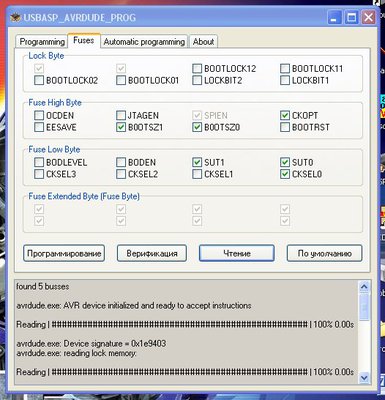Disable the CKSEL0 fuse checkbox
385x400 pixels.
point(285,174)
